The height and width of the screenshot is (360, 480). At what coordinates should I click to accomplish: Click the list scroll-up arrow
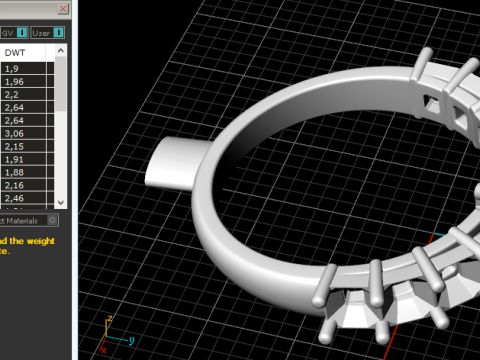tap(61, 51)
